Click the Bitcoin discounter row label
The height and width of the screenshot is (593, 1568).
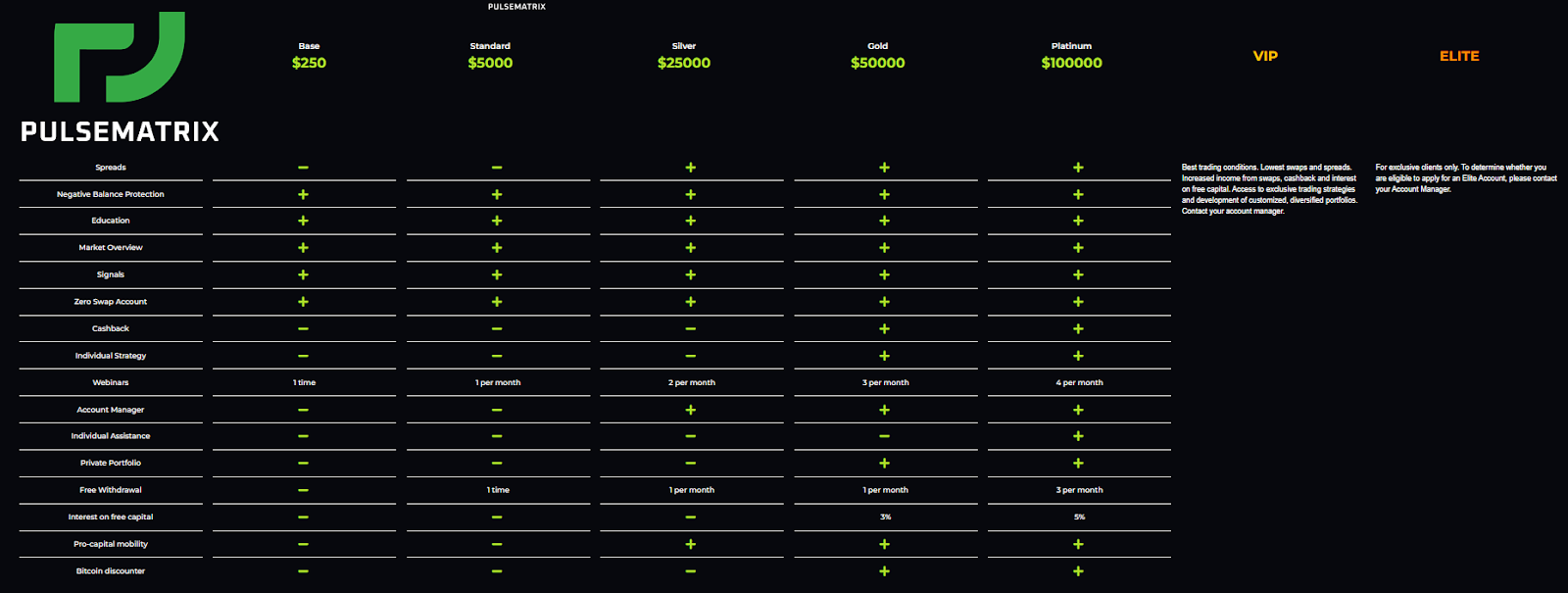(x=111, y=571)
